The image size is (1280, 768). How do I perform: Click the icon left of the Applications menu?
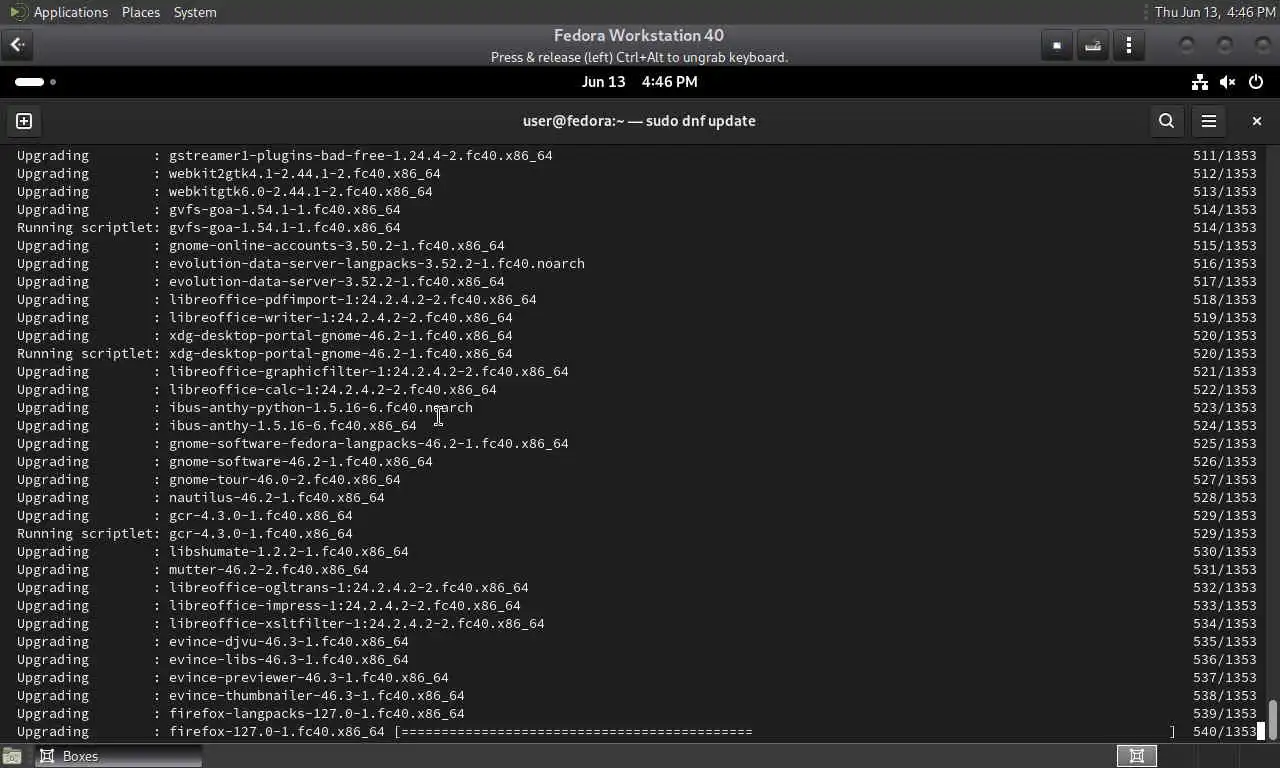click(x=17, y=12)
